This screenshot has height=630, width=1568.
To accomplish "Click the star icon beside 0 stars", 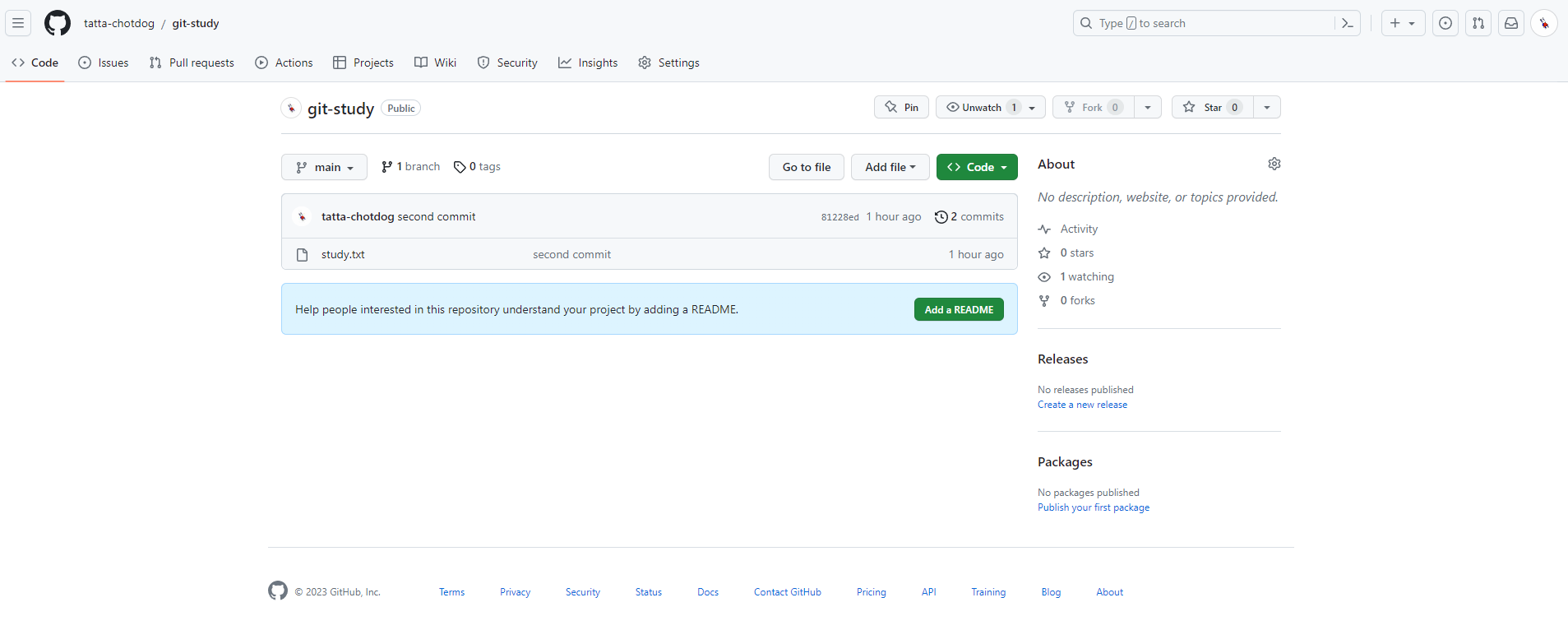I will point(1044,253).
